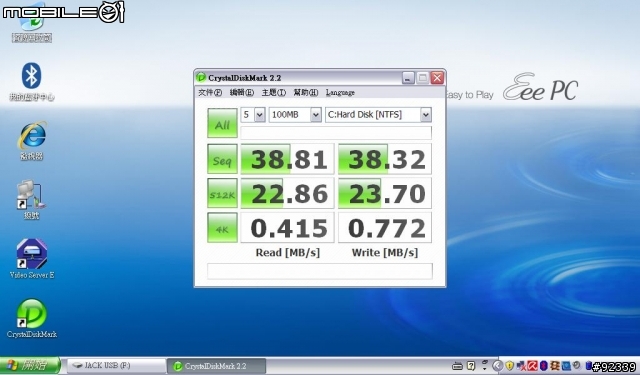Expand hidden tray icons with the arrow
This screenshot has width=640, height=375.
coord(497,366)
